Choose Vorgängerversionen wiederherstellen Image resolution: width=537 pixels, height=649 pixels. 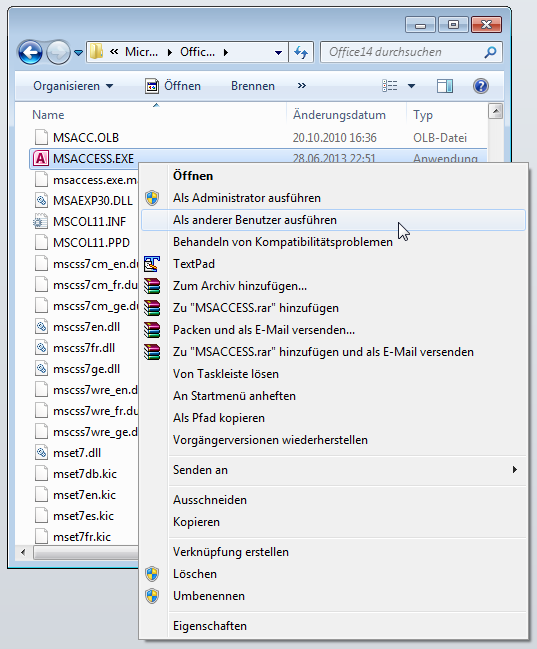click(333, 440)
